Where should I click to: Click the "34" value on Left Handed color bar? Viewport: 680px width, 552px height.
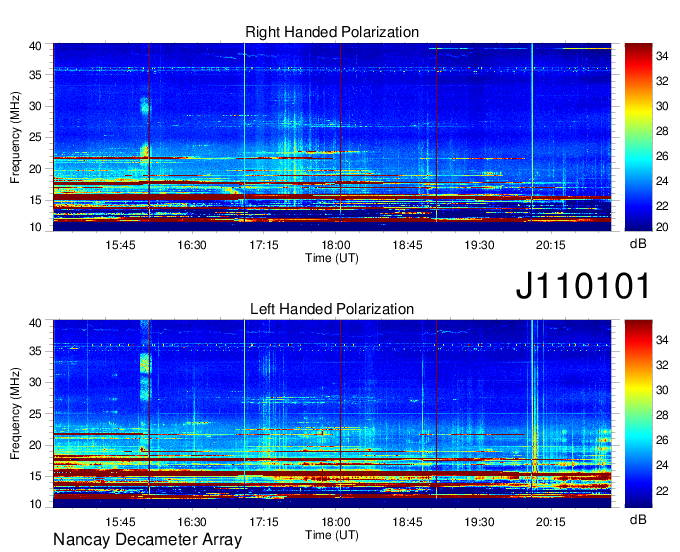click(x=662, y=340)
